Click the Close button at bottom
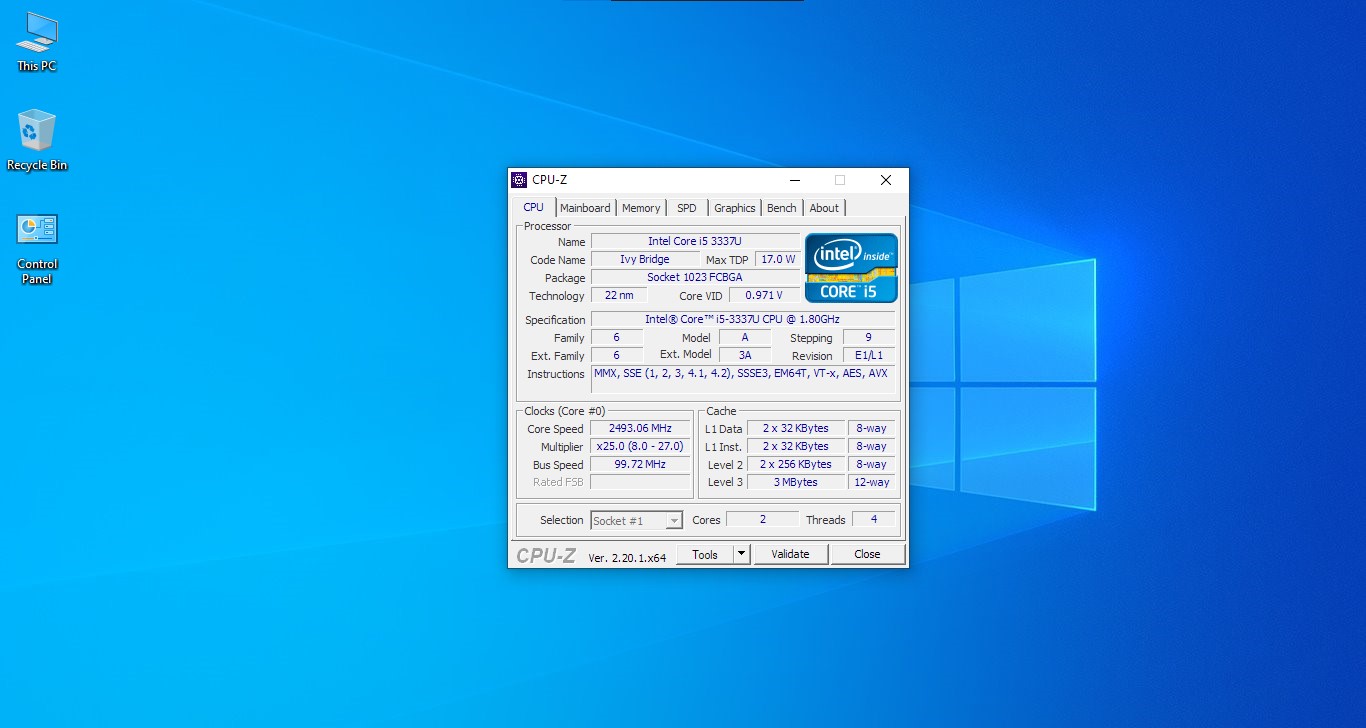 (867, 554)
